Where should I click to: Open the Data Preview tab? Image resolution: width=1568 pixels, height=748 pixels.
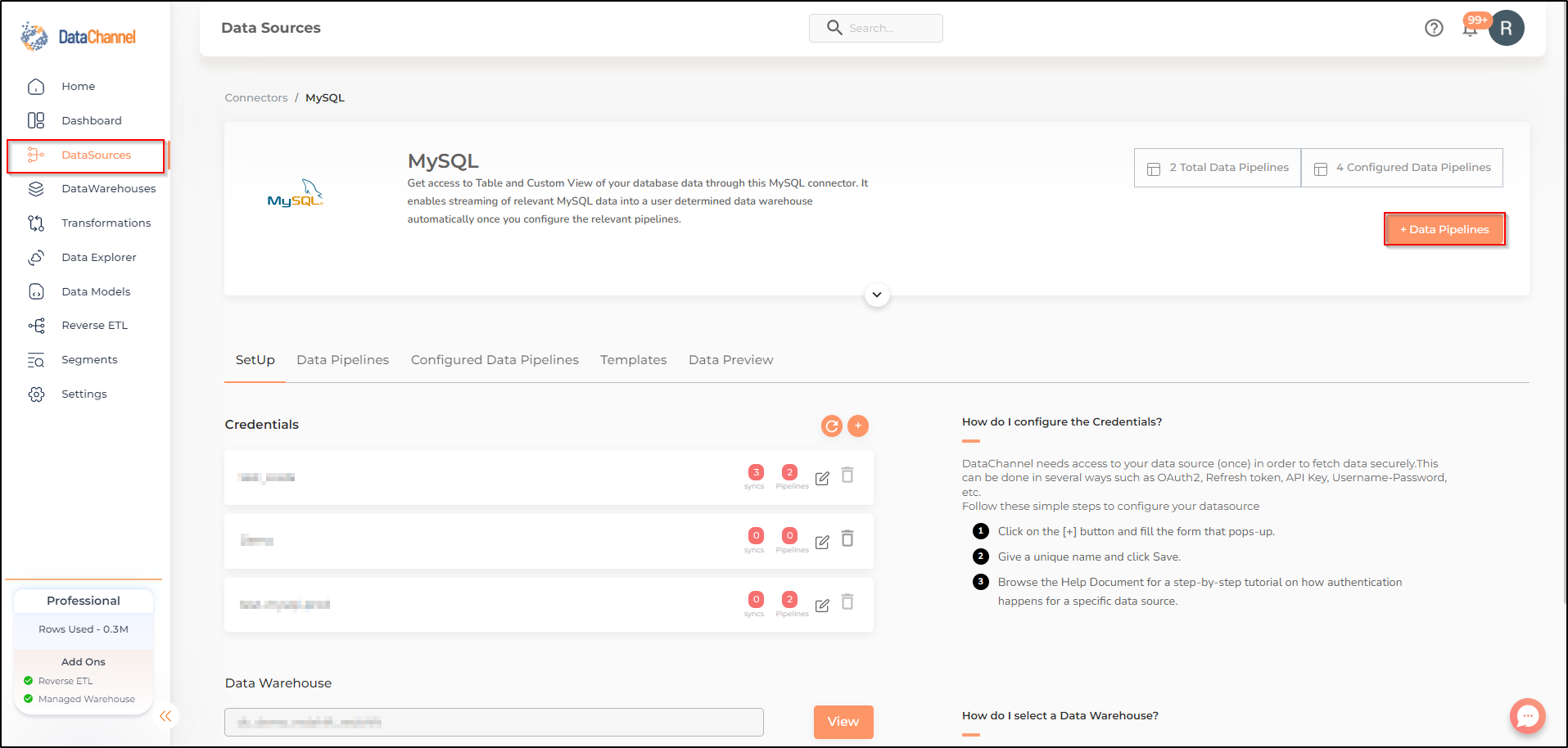(730, 360)
